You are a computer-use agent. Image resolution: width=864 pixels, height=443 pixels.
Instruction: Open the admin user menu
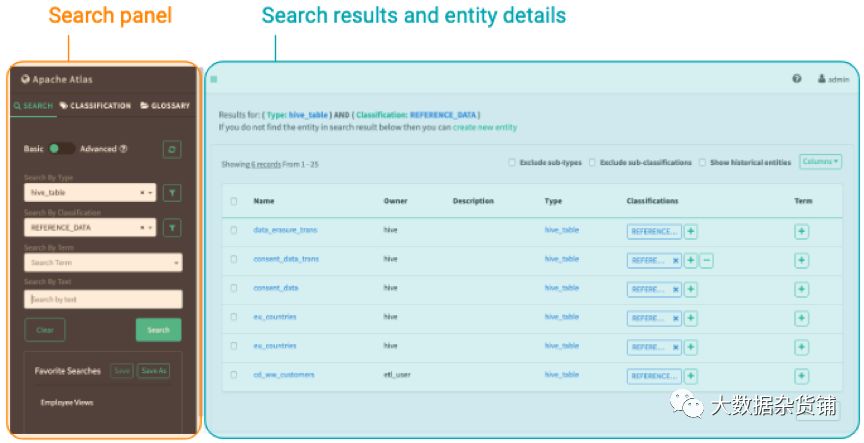pyautogui.click(x=833, y=79)
